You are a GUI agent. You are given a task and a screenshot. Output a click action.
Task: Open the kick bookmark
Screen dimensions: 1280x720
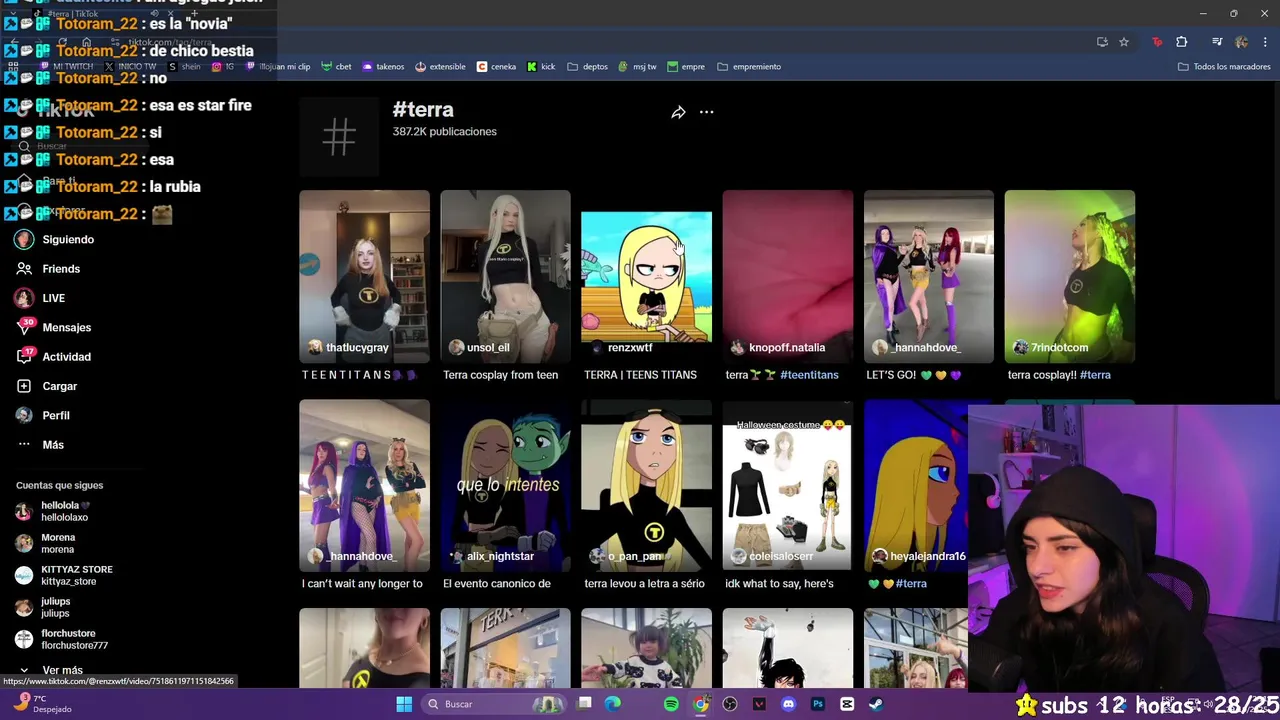[541, 67]
